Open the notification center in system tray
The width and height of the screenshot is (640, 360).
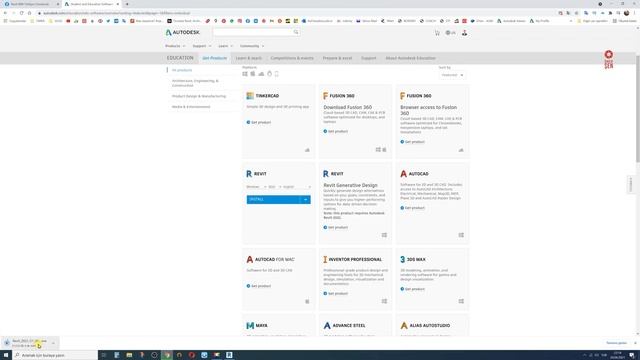coord(632,355)
